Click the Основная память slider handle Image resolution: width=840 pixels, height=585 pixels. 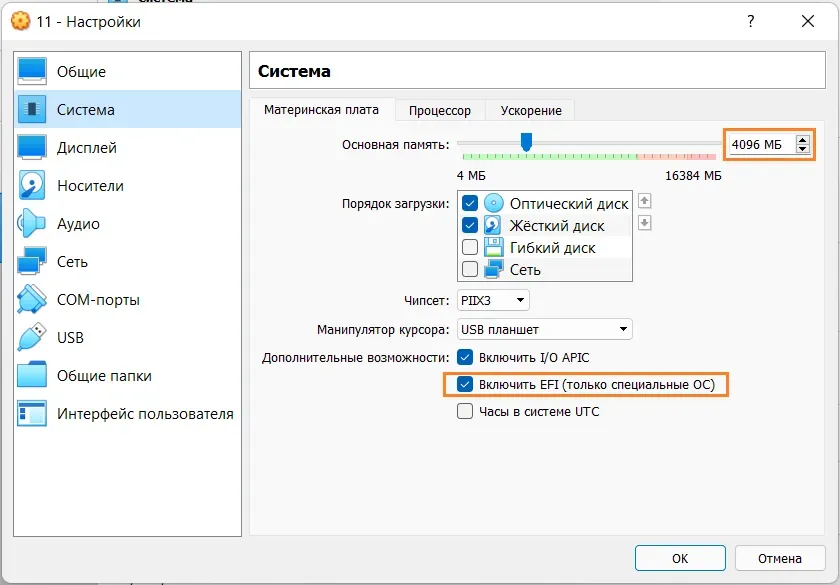527,142
